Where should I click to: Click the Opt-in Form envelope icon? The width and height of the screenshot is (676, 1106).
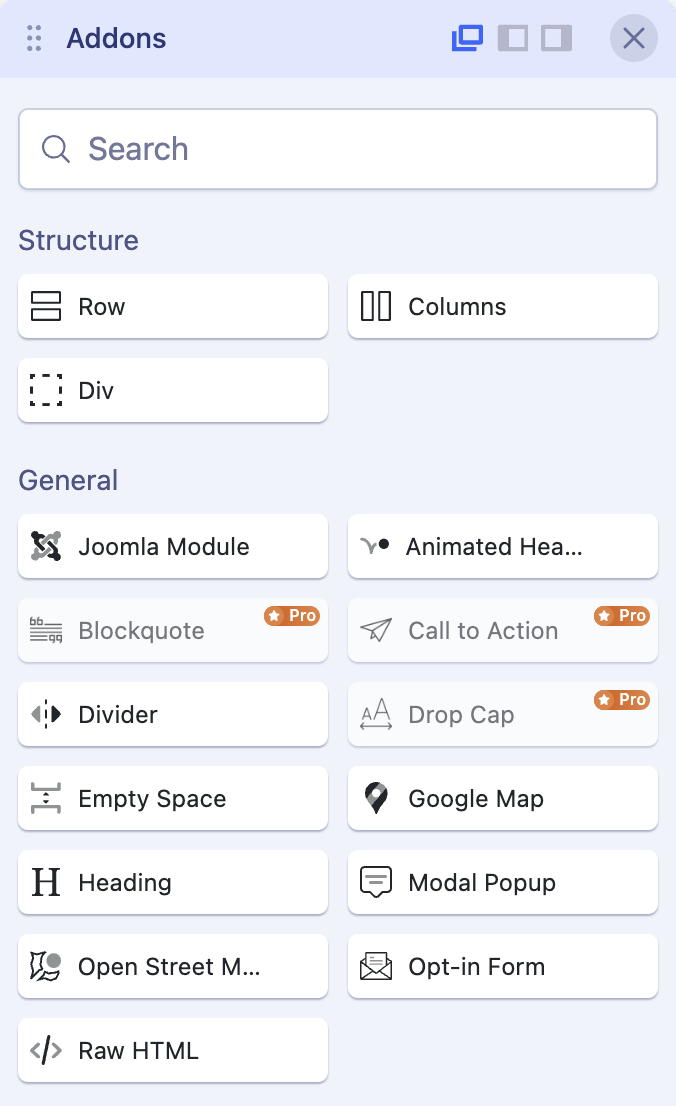[376, 967]
